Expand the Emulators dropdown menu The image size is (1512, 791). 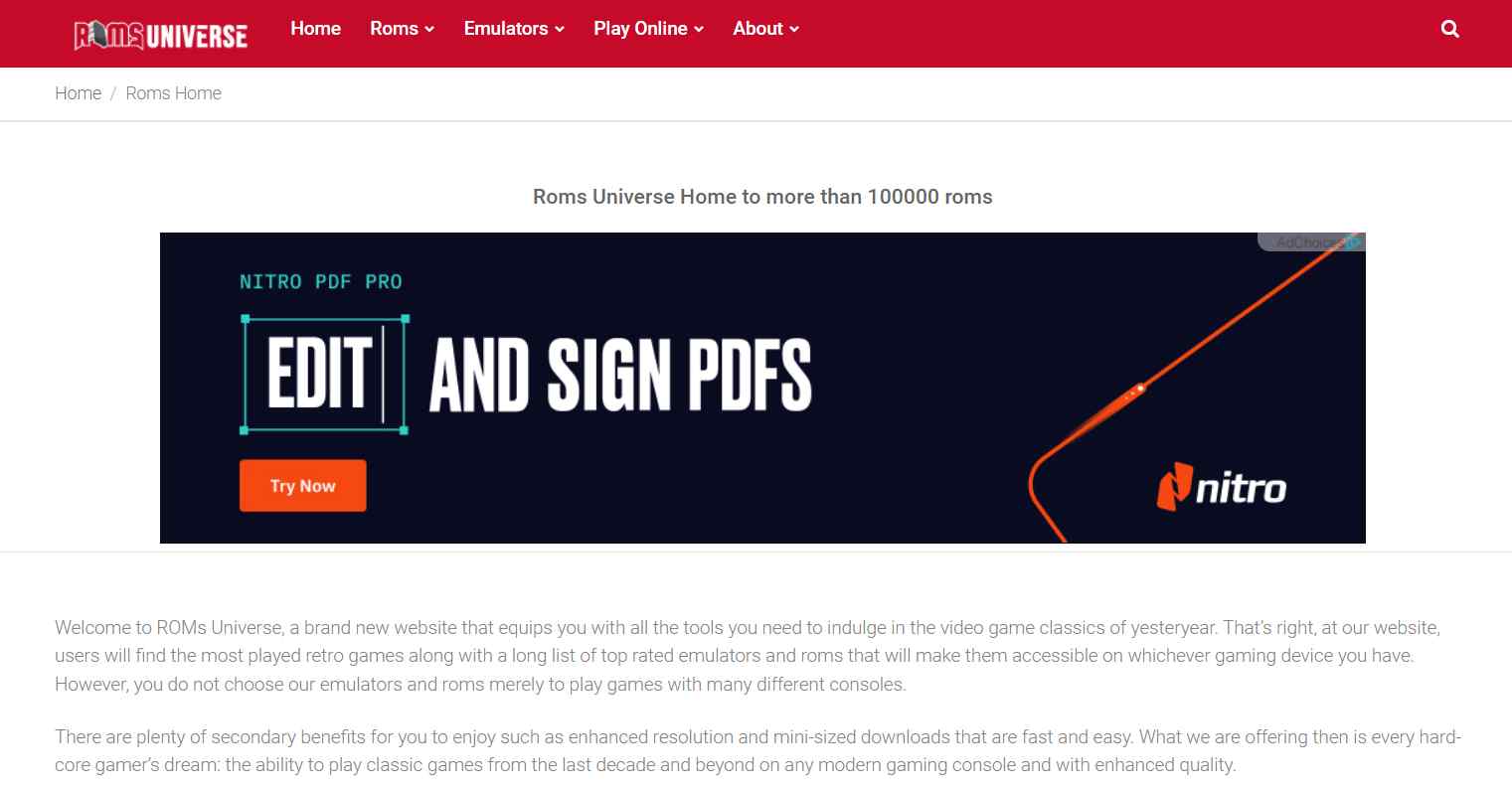514,29
